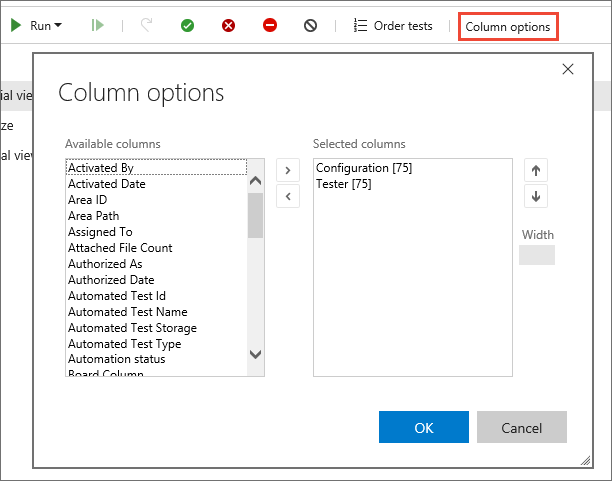Click the Width input field
The image size is (612, 481).
(x=536, y=255)
